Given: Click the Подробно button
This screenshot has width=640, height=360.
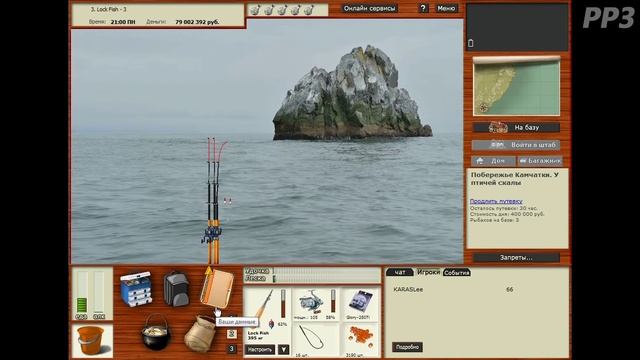Looking at the screenshot, I should coord(407,347).
